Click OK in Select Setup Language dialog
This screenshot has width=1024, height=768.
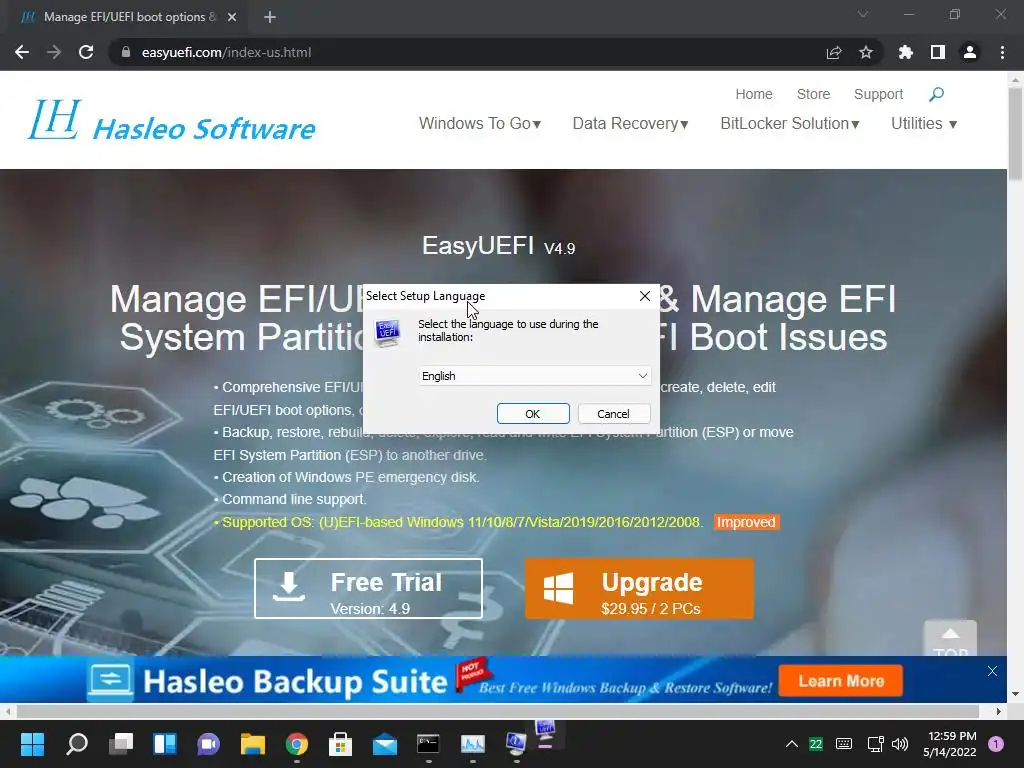pos(533,413)
